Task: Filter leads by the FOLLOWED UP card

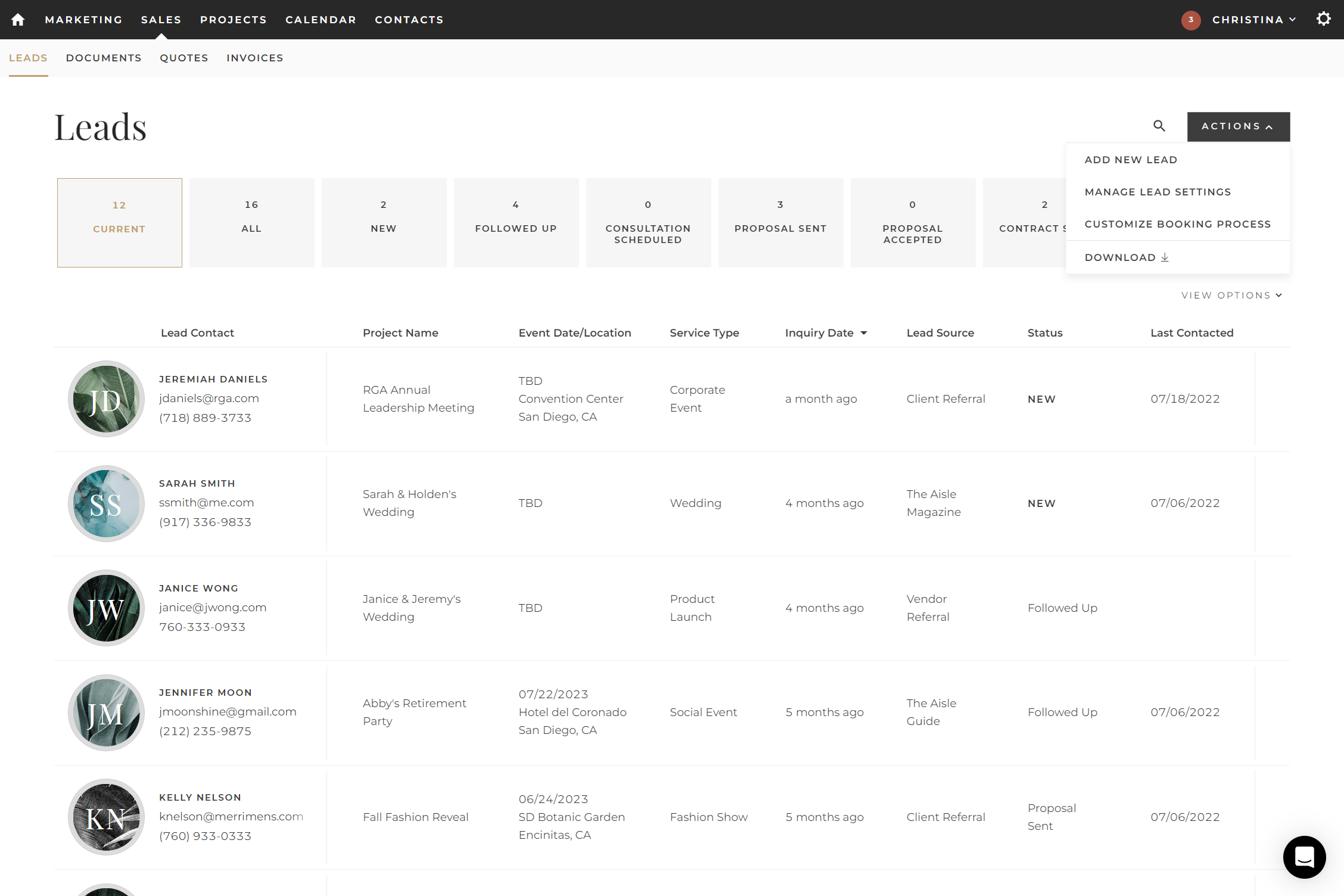Action: pyautogui.click(x=516, y=222)
